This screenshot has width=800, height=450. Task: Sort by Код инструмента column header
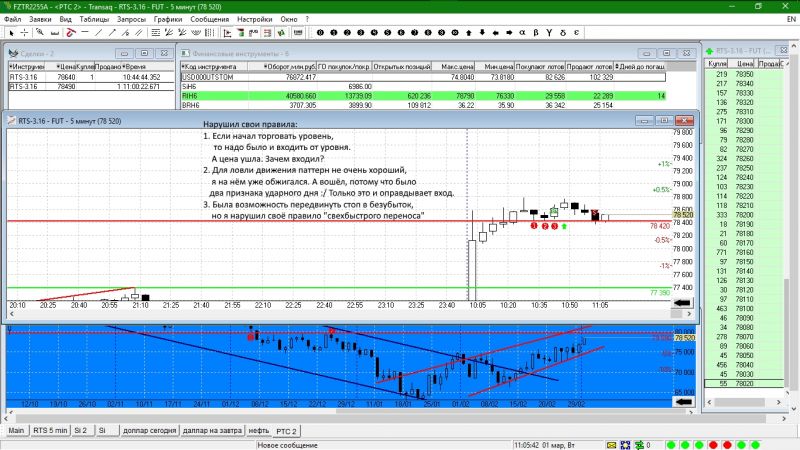(x=214, y=66)
